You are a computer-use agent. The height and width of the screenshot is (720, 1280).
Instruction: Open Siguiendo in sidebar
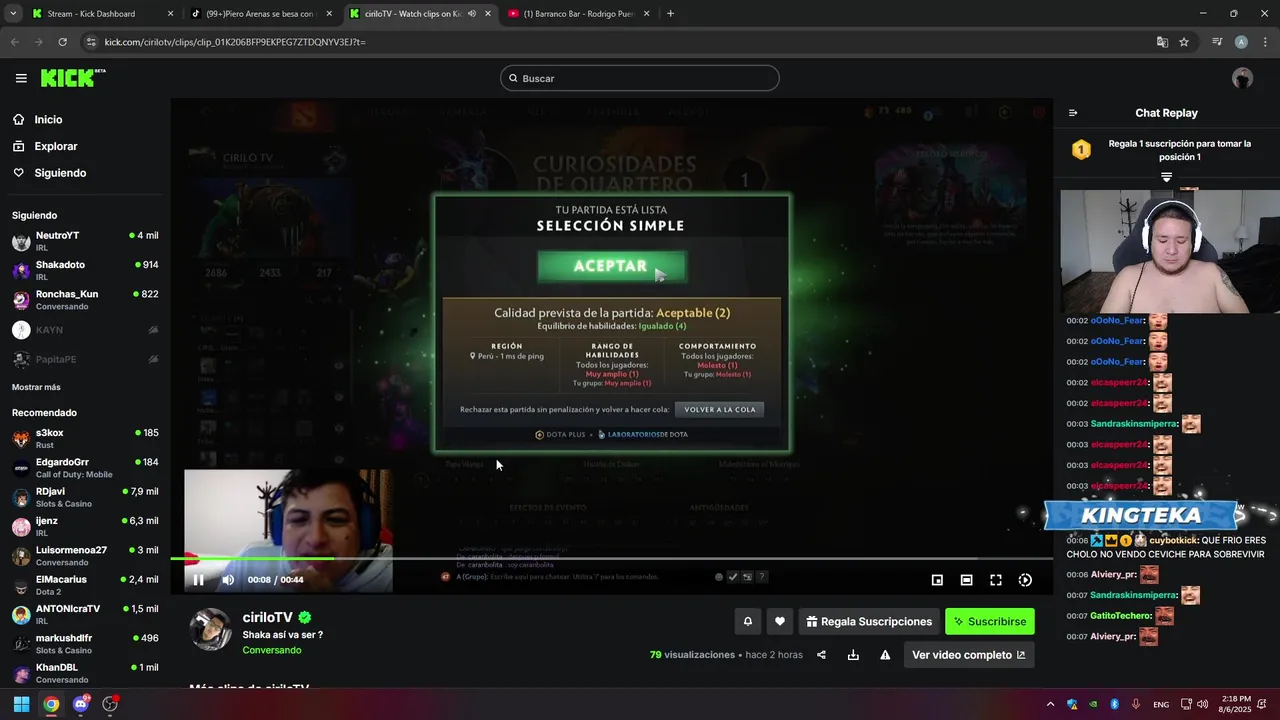pos(60,173)
